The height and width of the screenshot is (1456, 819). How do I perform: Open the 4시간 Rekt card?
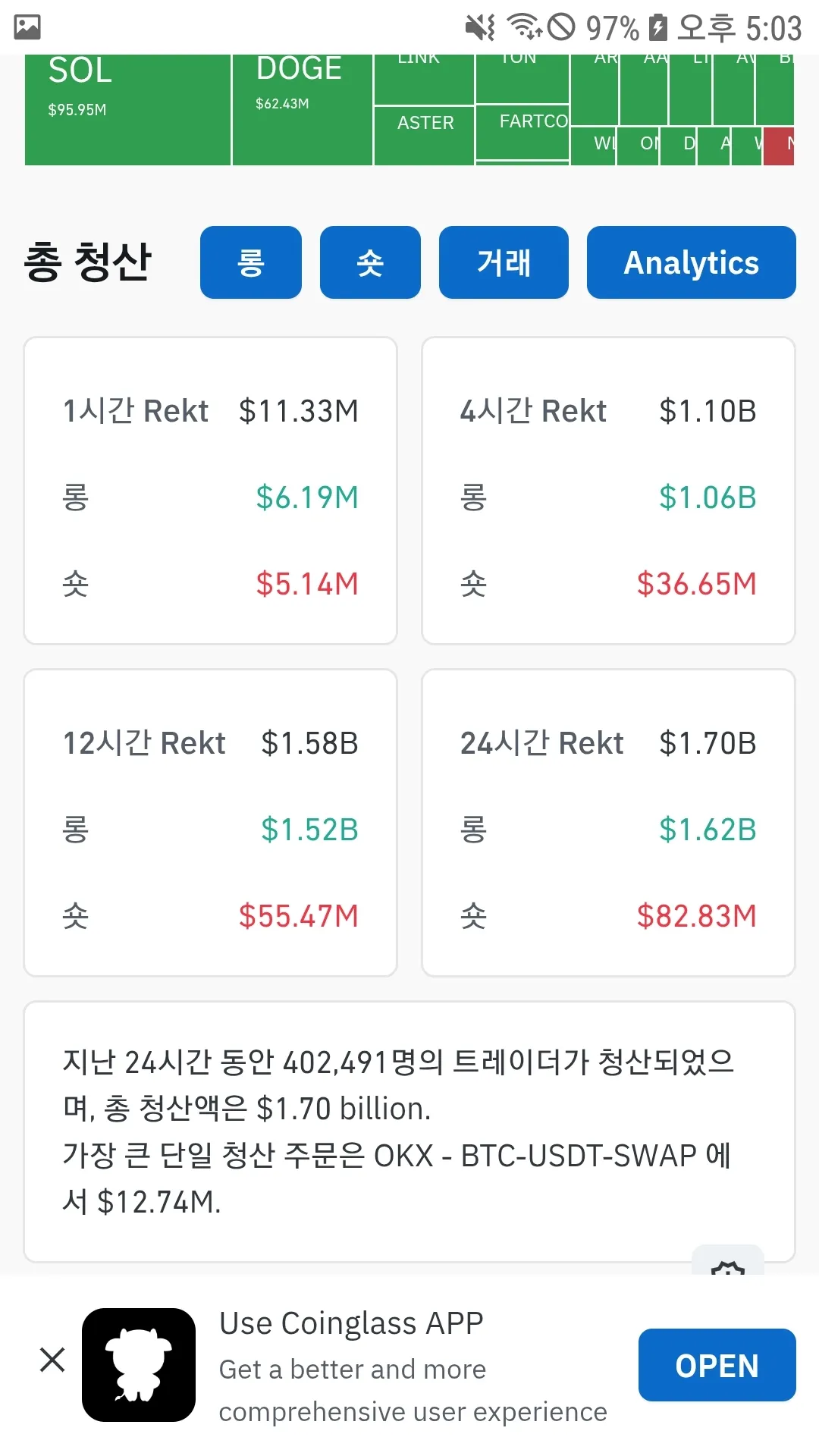pyautogui.click(x=608, y=490)
